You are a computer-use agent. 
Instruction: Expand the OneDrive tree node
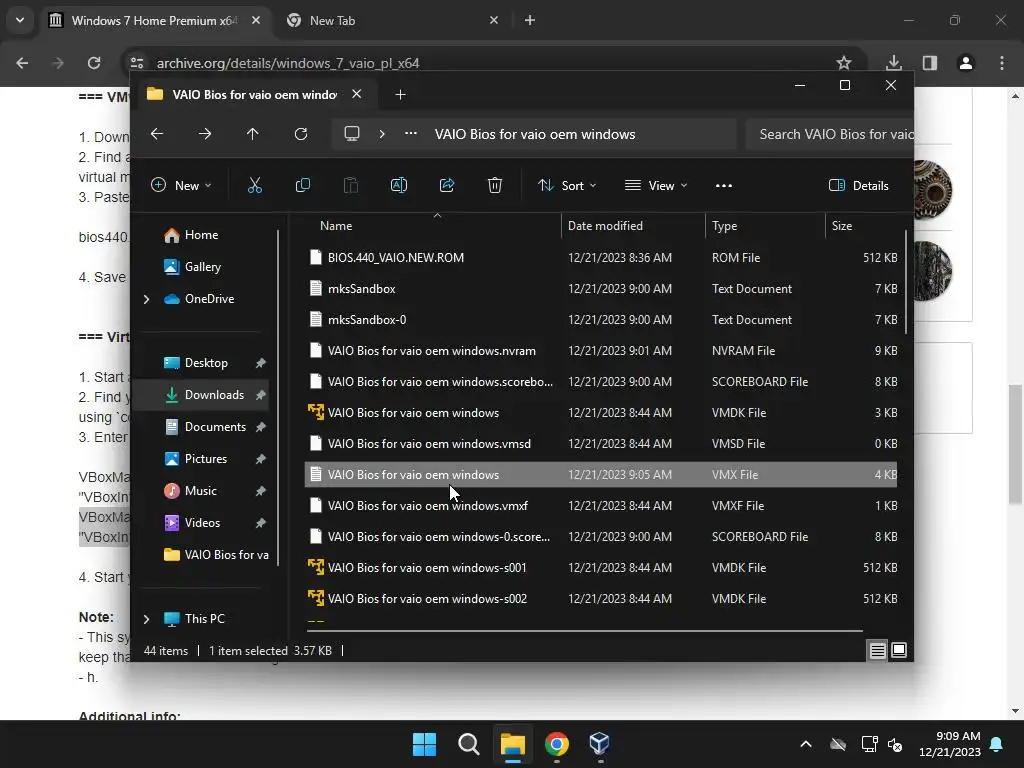click(x=146, y=299)
